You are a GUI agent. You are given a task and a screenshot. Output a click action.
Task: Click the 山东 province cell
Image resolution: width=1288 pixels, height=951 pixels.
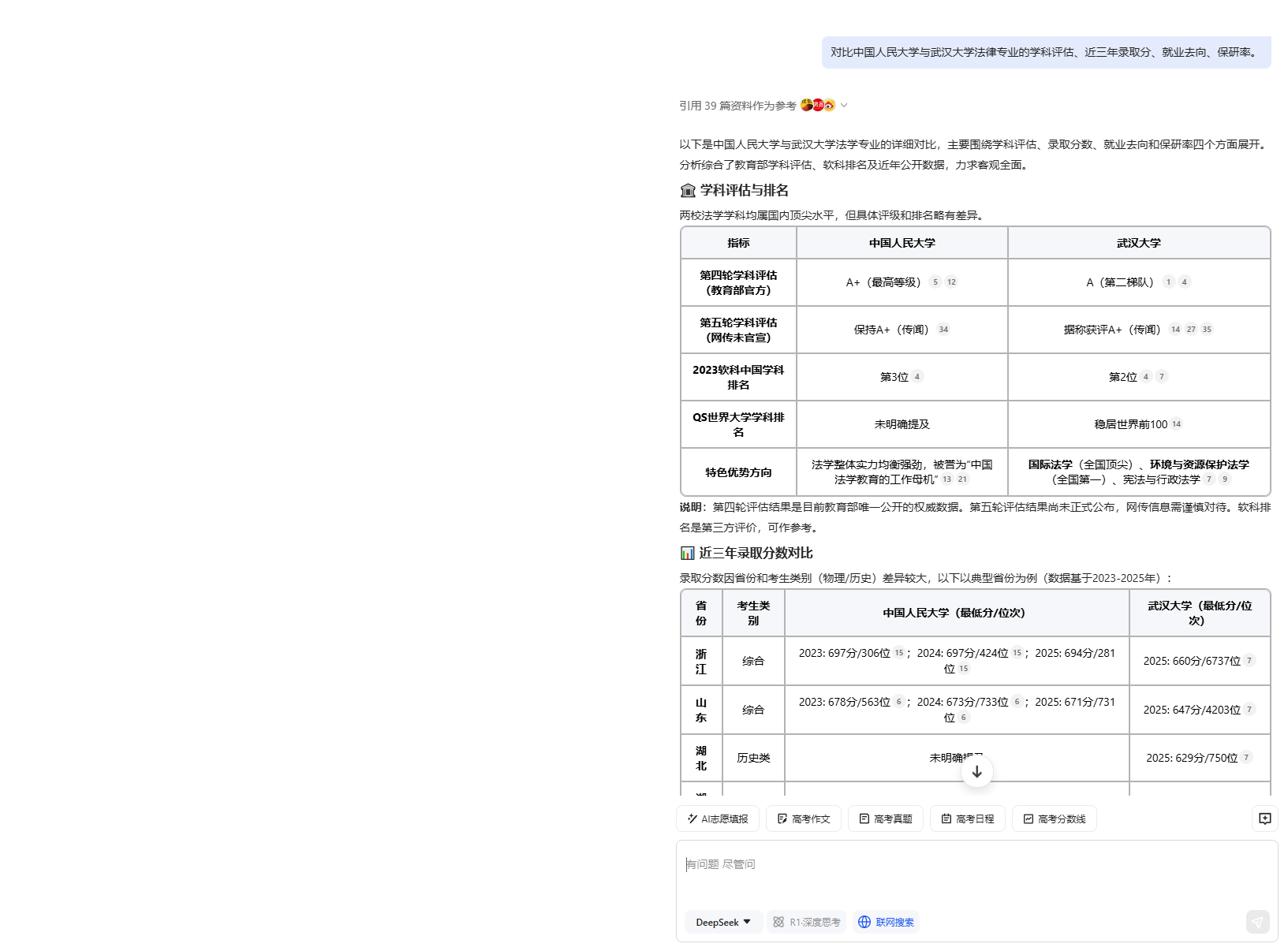(701, 710)
